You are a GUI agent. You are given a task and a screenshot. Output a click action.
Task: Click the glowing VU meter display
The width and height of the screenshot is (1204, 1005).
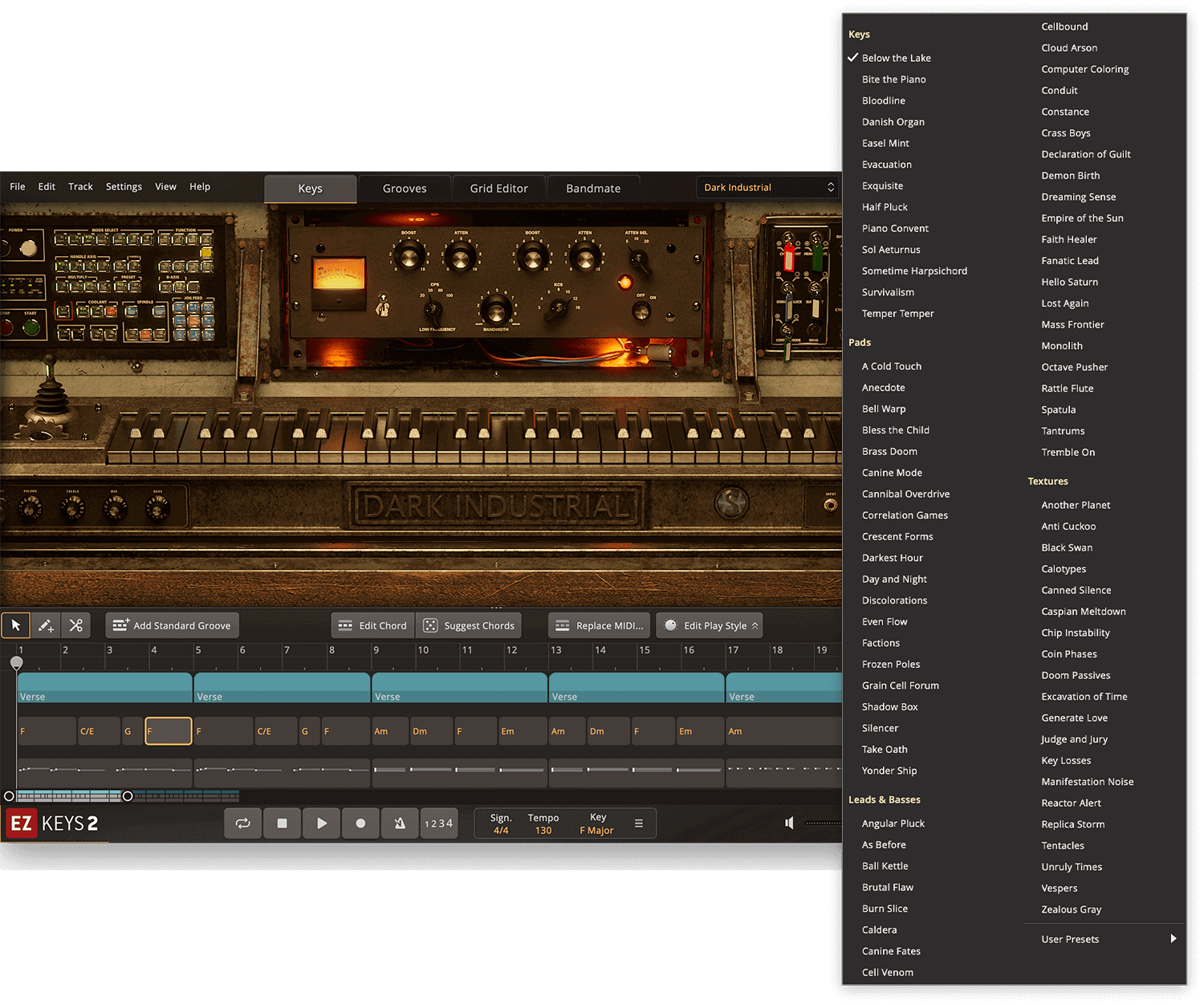(339, 275)
